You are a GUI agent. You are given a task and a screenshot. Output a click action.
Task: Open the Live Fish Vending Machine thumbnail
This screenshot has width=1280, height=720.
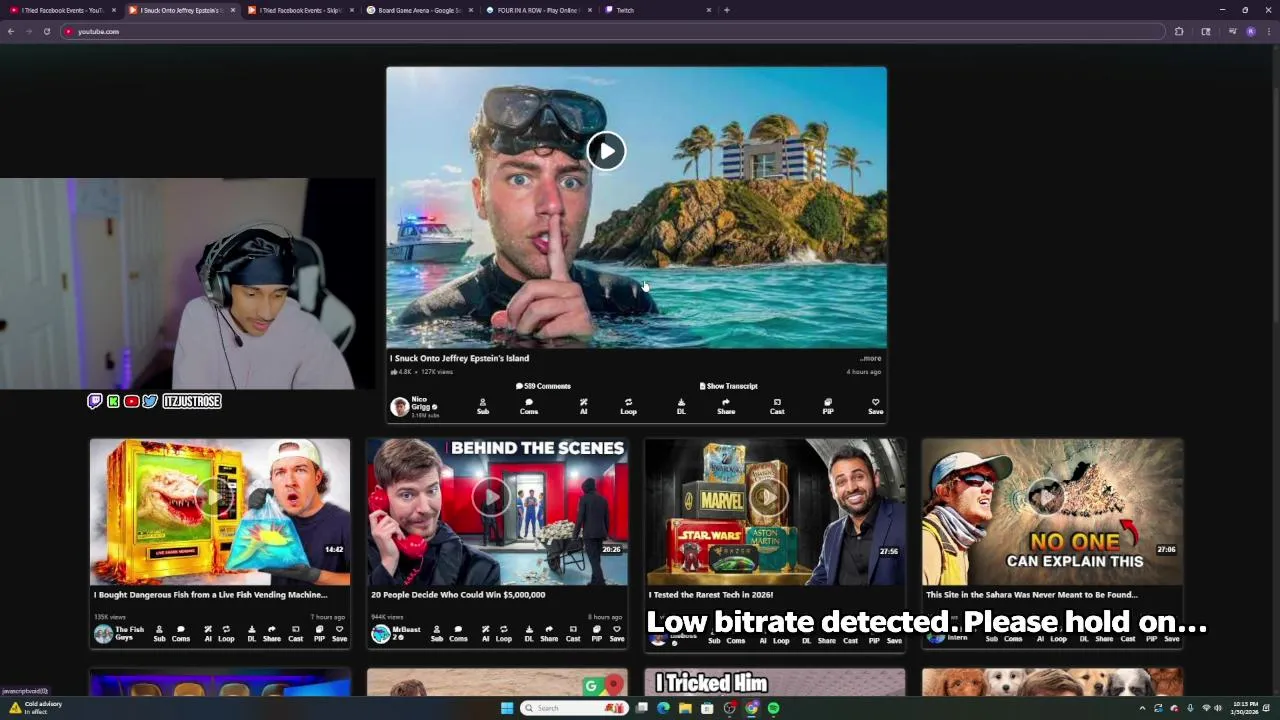click(220, 512)
